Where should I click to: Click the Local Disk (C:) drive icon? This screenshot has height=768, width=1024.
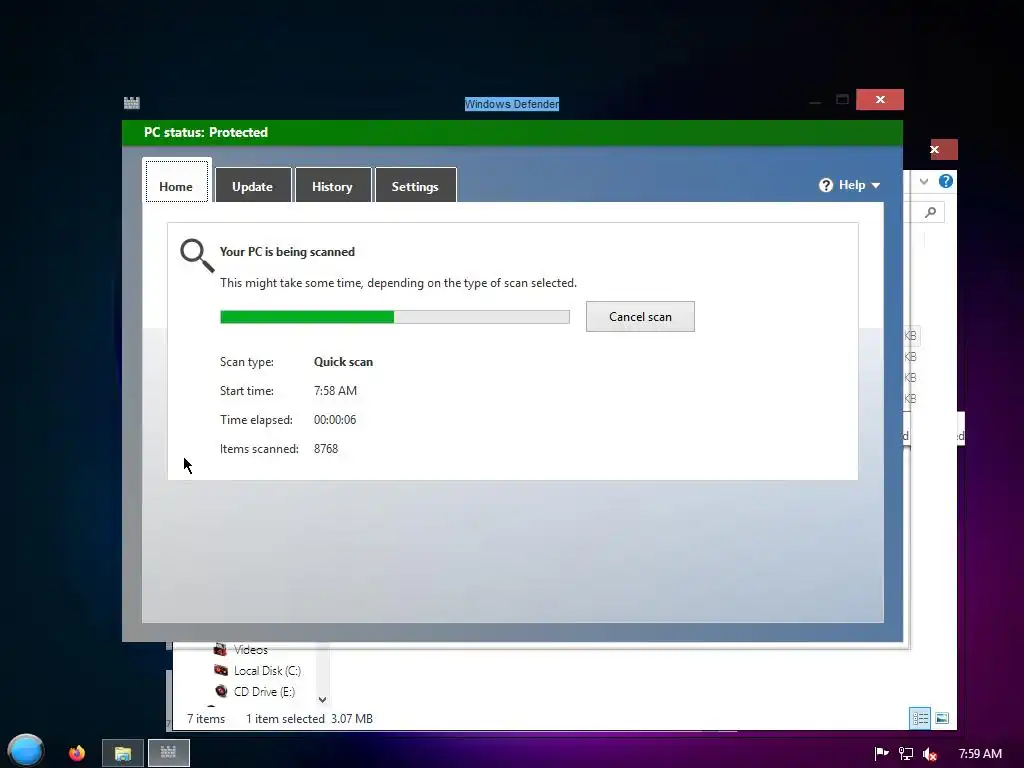[221, 671]
